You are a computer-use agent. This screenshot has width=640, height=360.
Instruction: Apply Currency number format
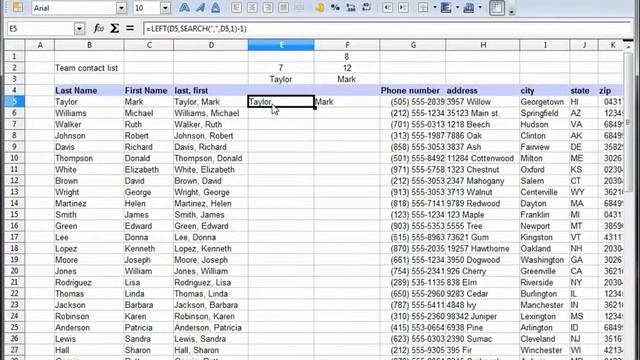coord(320,8)
